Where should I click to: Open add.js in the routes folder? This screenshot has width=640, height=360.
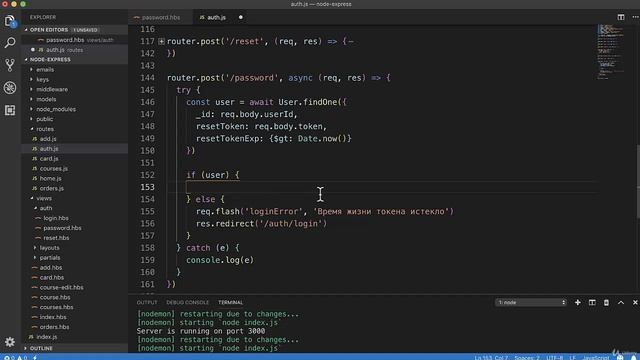pyautogui.click(x=48, y=139)
